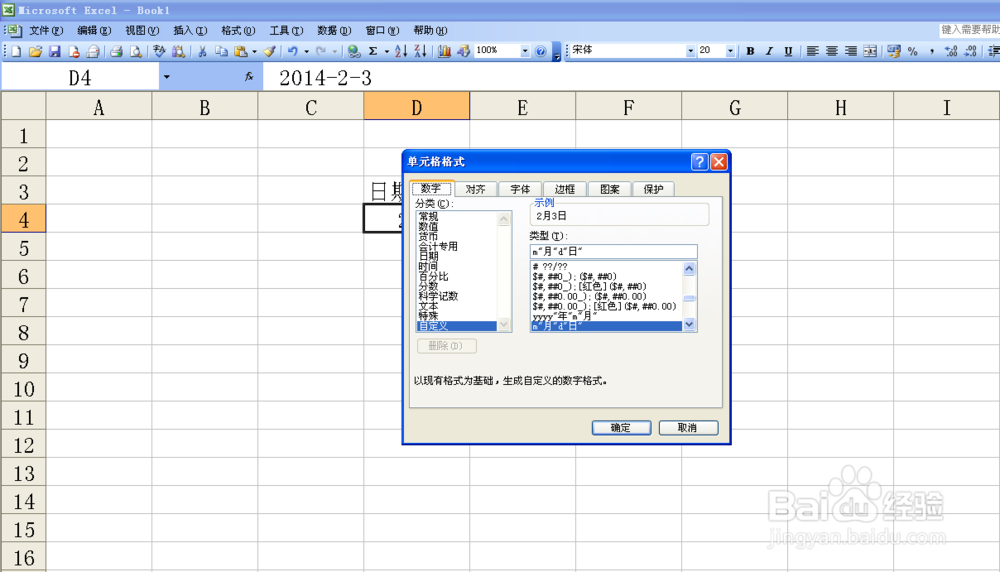Click the Cut scissors icon
This screenshot has width=1000, height=572.
pyautogui.click(x=202, y=52)
